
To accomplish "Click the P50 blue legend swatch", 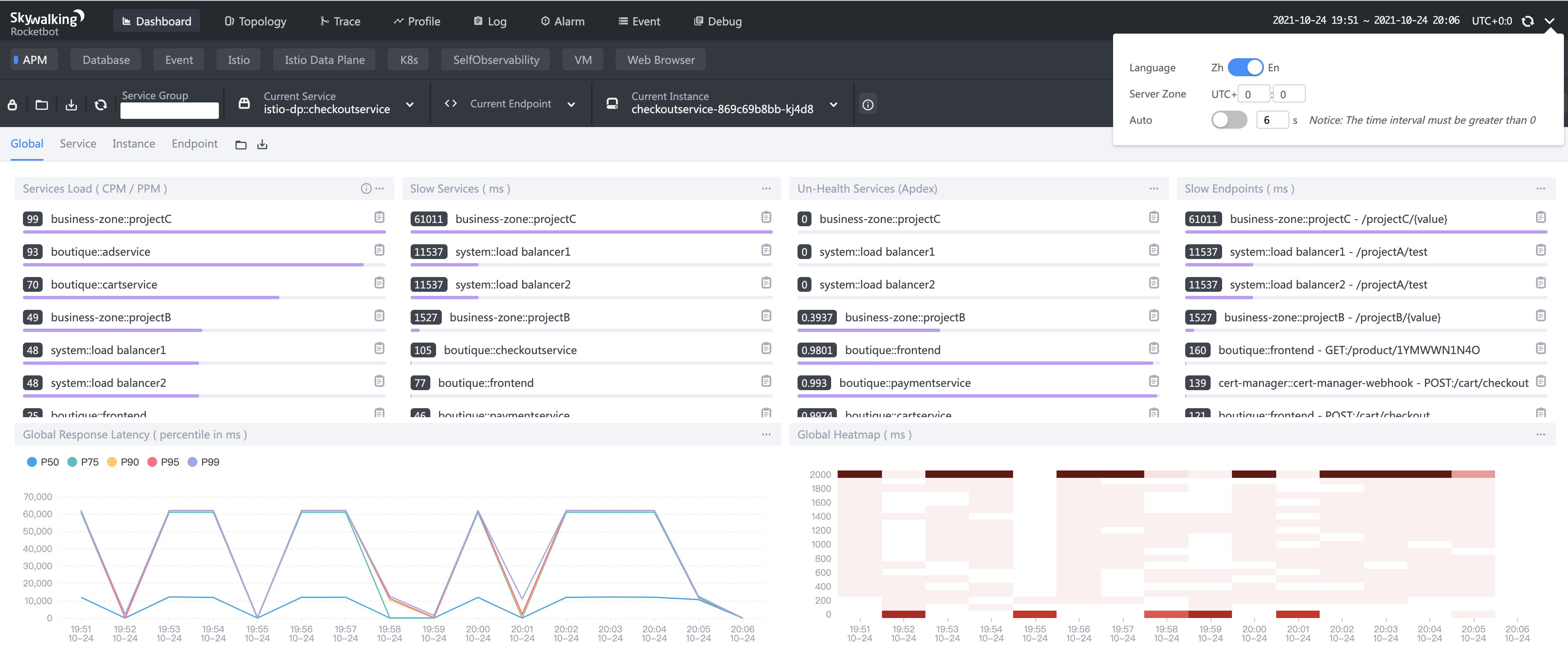I will pyautogui.click(x=32, y=462).
